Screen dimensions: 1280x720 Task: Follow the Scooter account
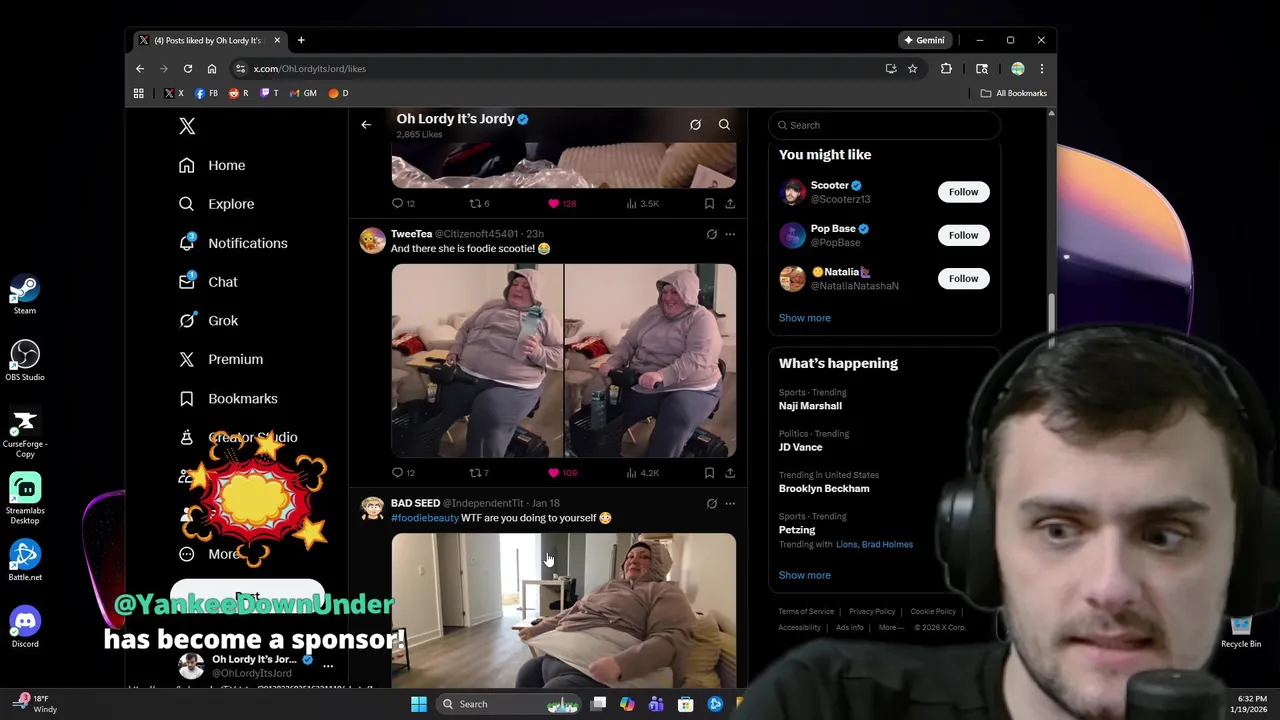pos(963,192)
